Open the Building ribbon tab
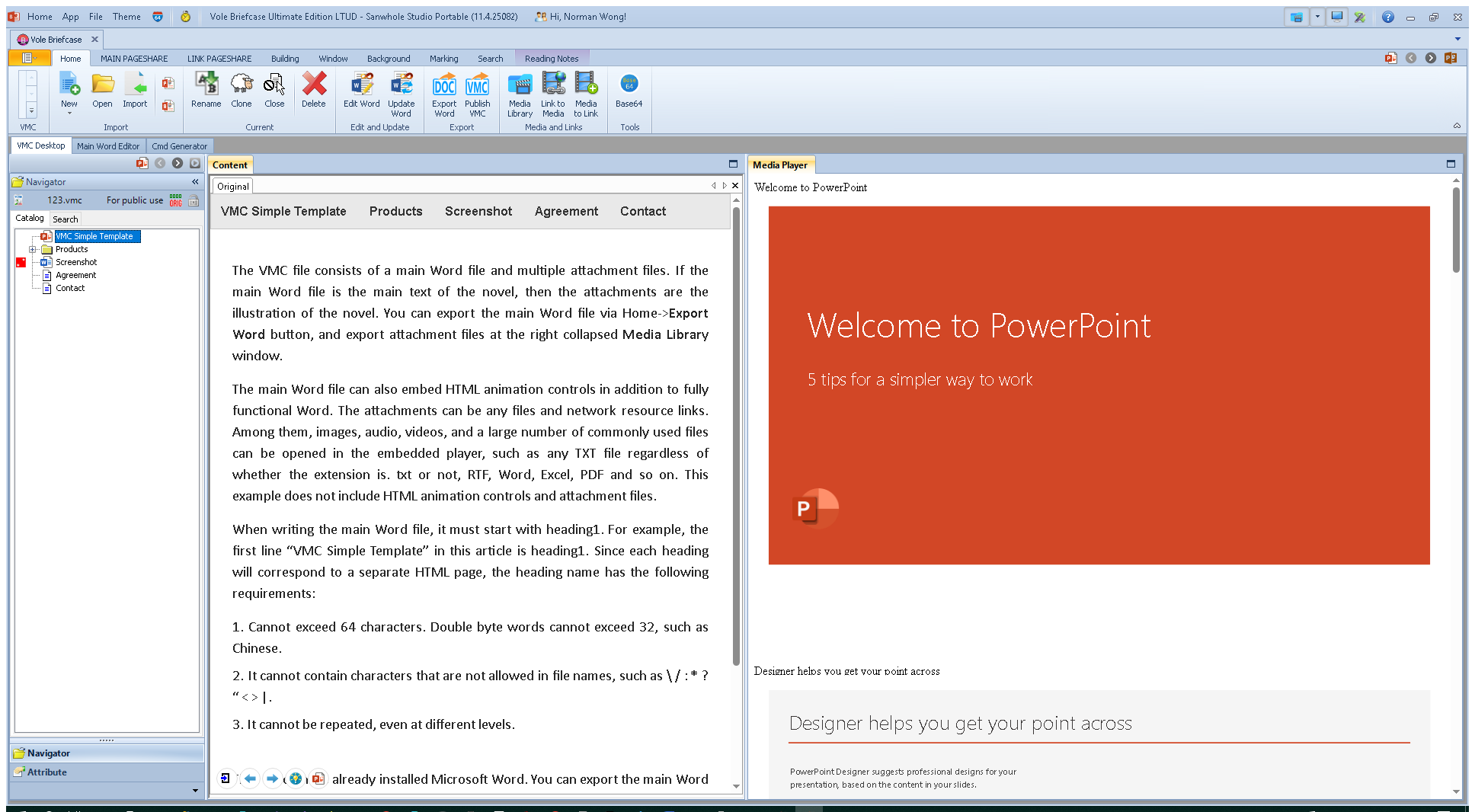The image size is (1475, 812). click(285, 59)
